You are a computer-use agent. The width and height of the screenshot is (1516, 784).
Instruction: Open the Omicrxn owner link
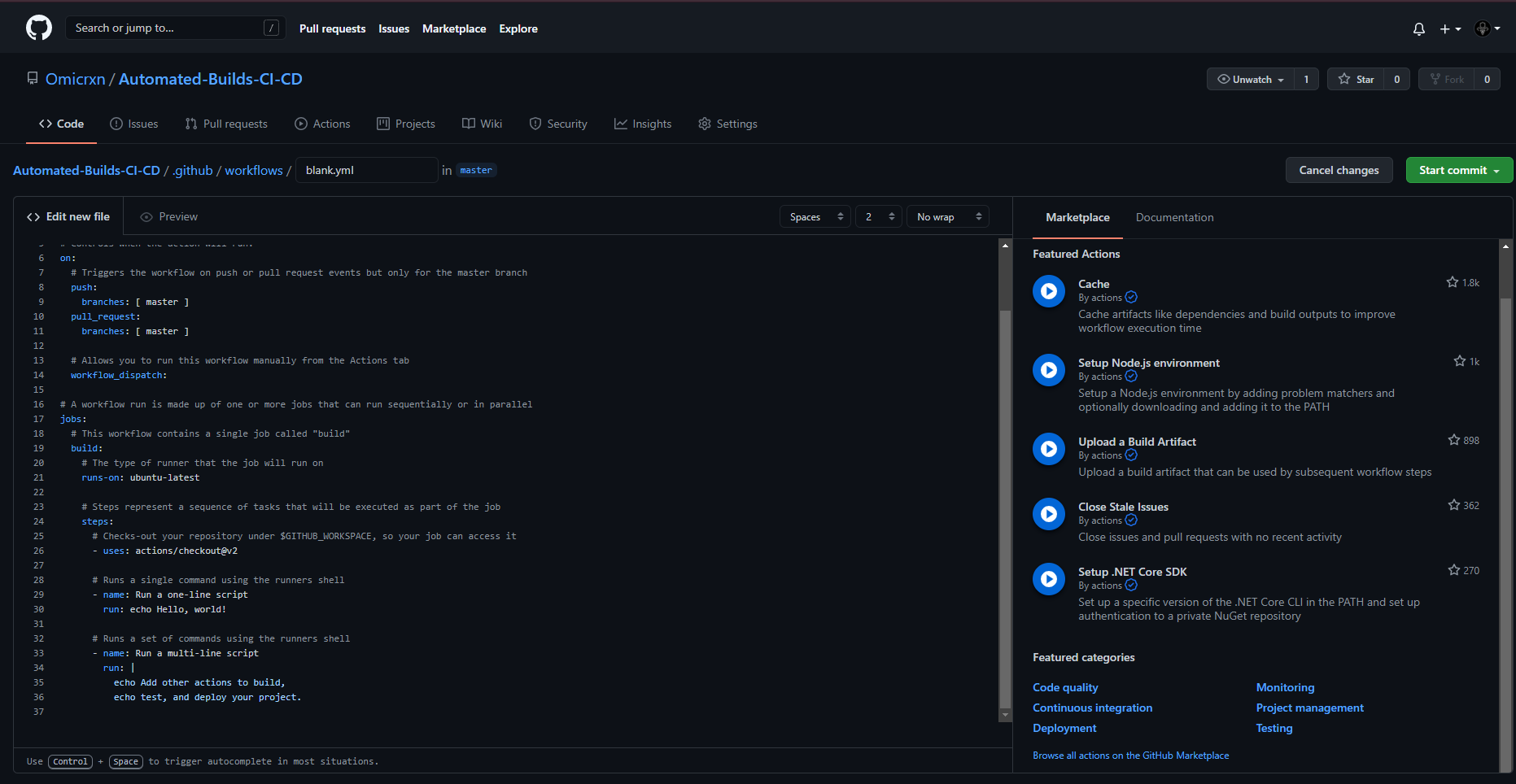pyautogui.click(x=76, y=79)
